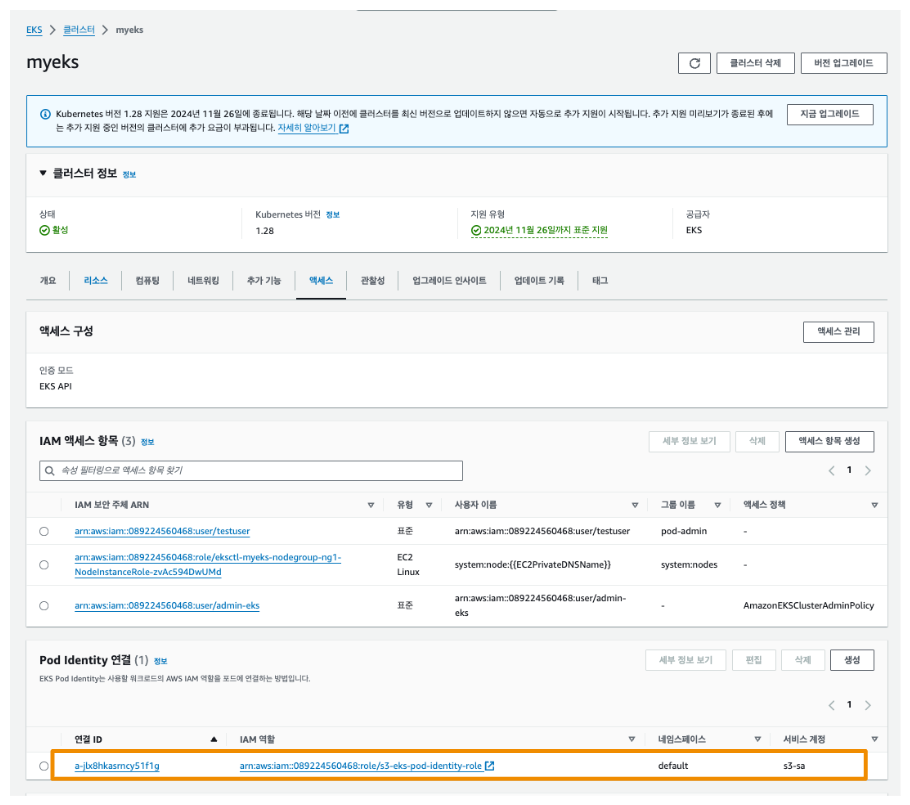The height and width of the screenshot is (805, 910).
Task: Open external link icon beside 자세히 알아보기
Action: 344,128
